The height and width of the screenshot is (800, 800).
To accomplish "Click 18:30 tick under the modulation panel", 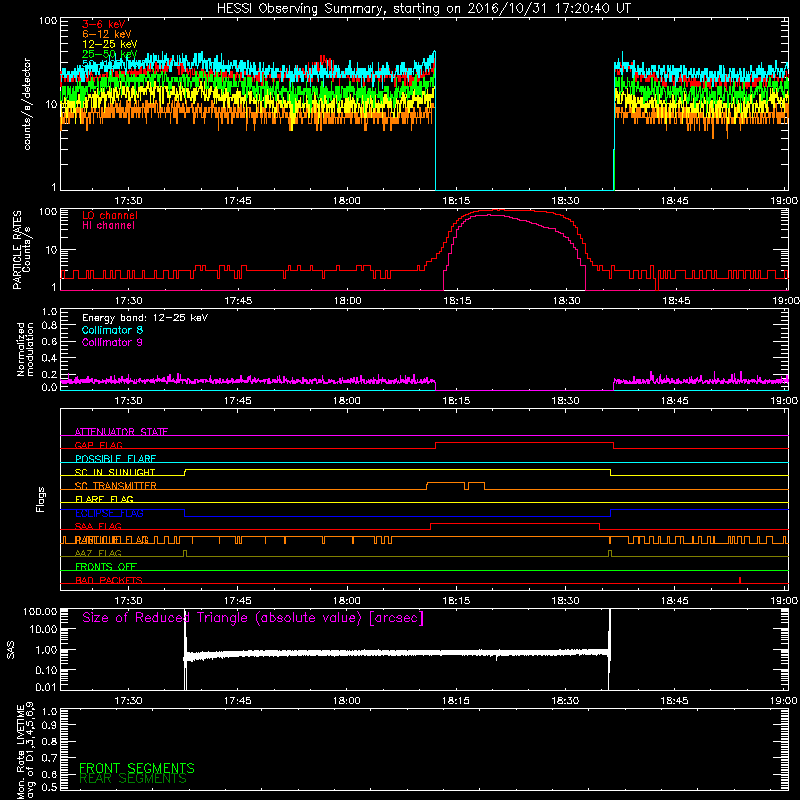I will [x=565, y=401].
